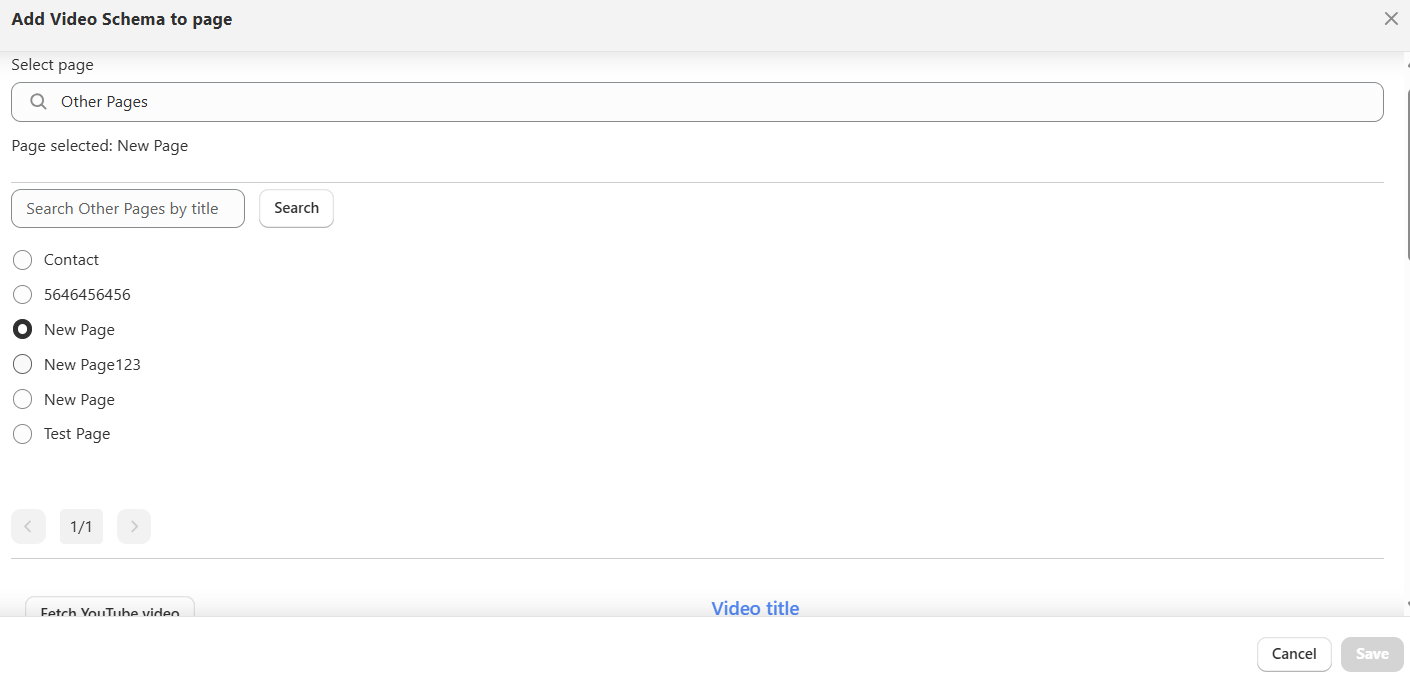1410x683 pixels.
Task: Select the Contact radio button
Action: 22,259
